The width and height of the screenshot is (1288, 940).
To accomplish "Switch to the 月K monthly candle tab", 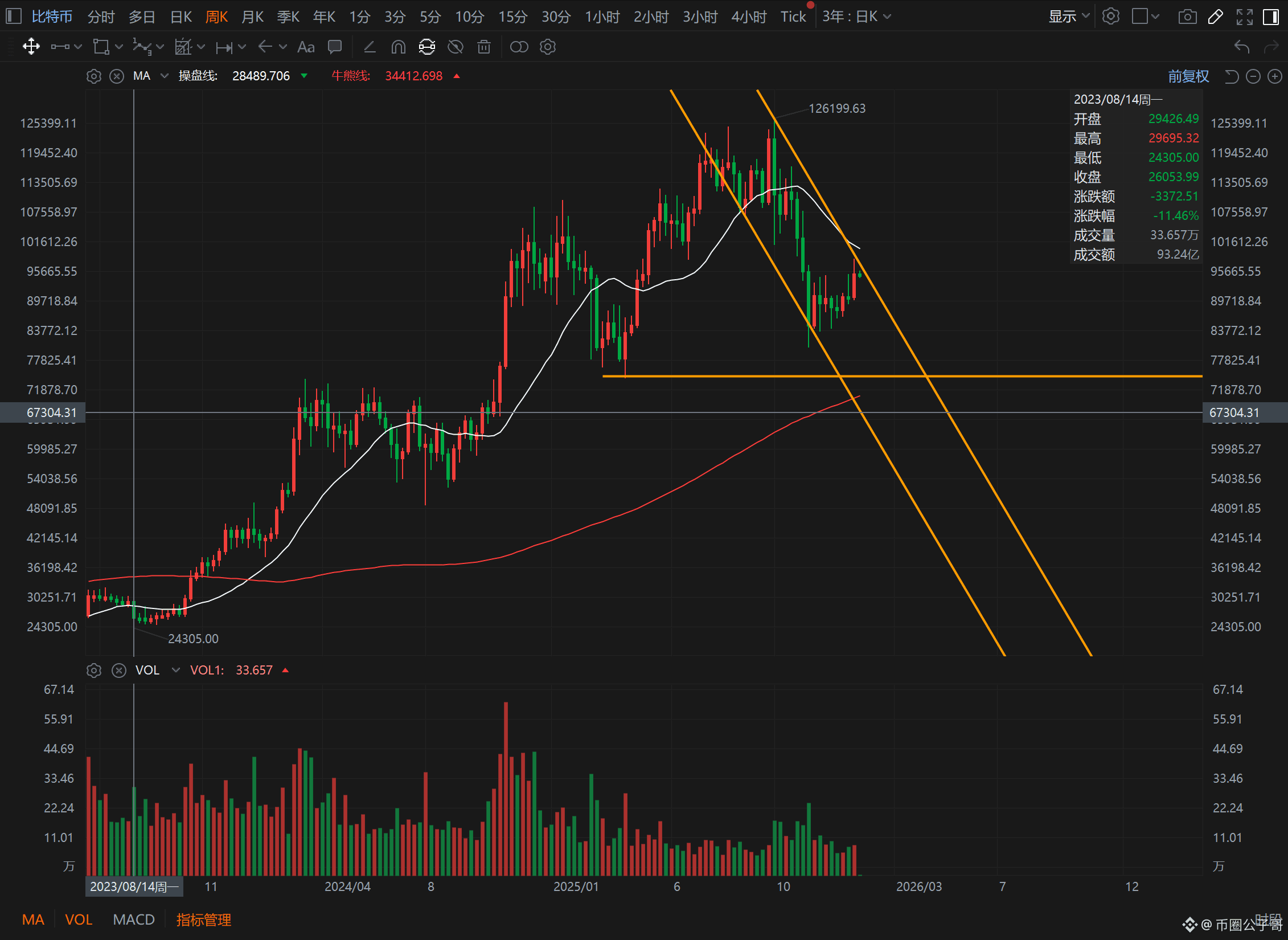I will coord(252,17).
